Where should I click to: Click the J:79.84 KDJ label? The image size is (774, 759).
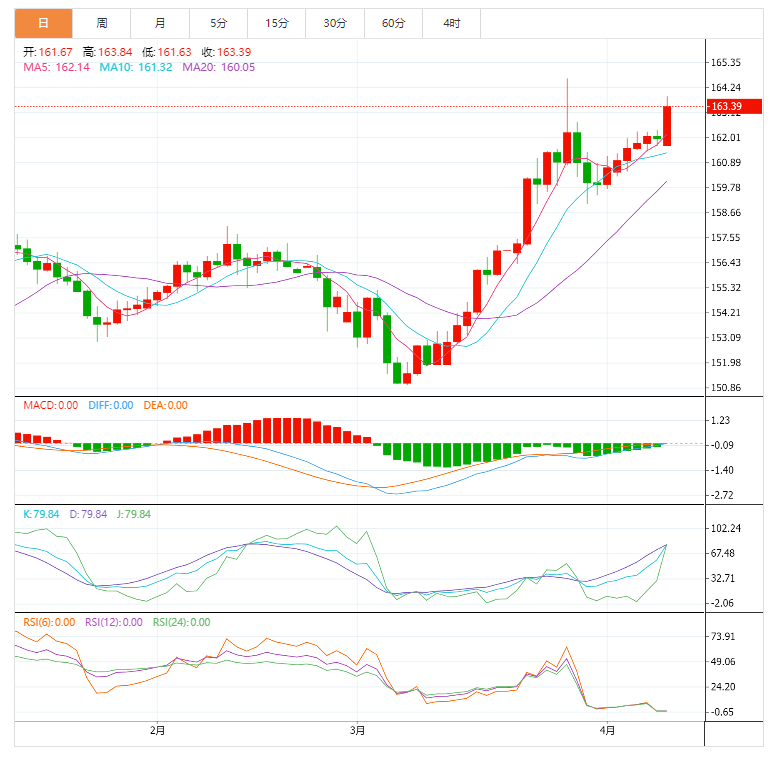coord(134,514)
